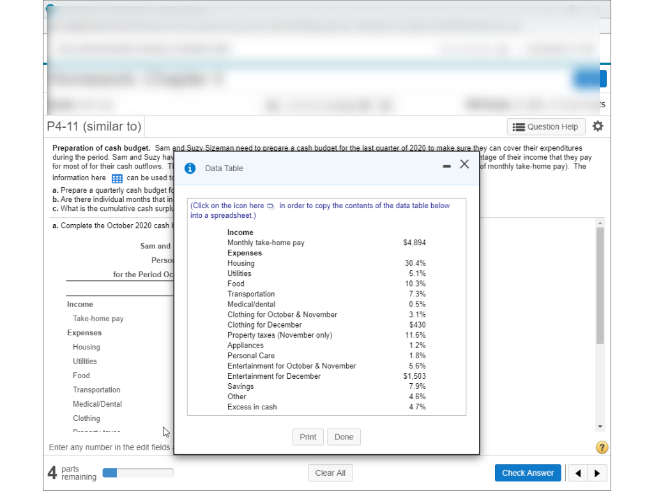Click the Take-home pay row in budget form
Viewport: 654px width, 491px height.
[x=98, y=318]
